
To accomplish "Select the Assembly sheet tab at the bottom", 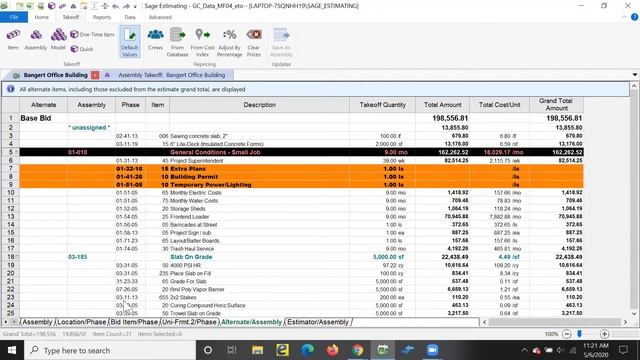I will [x=37, y=322].
